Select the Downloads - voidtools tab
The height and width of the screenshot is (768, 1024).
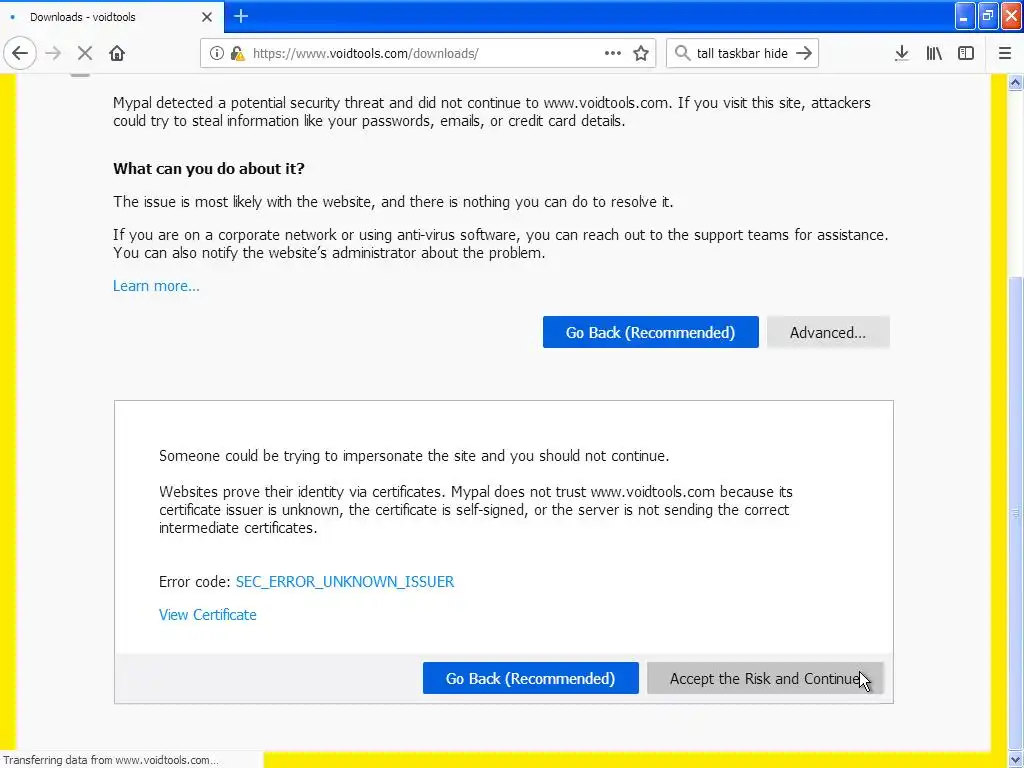pos(111,17)
